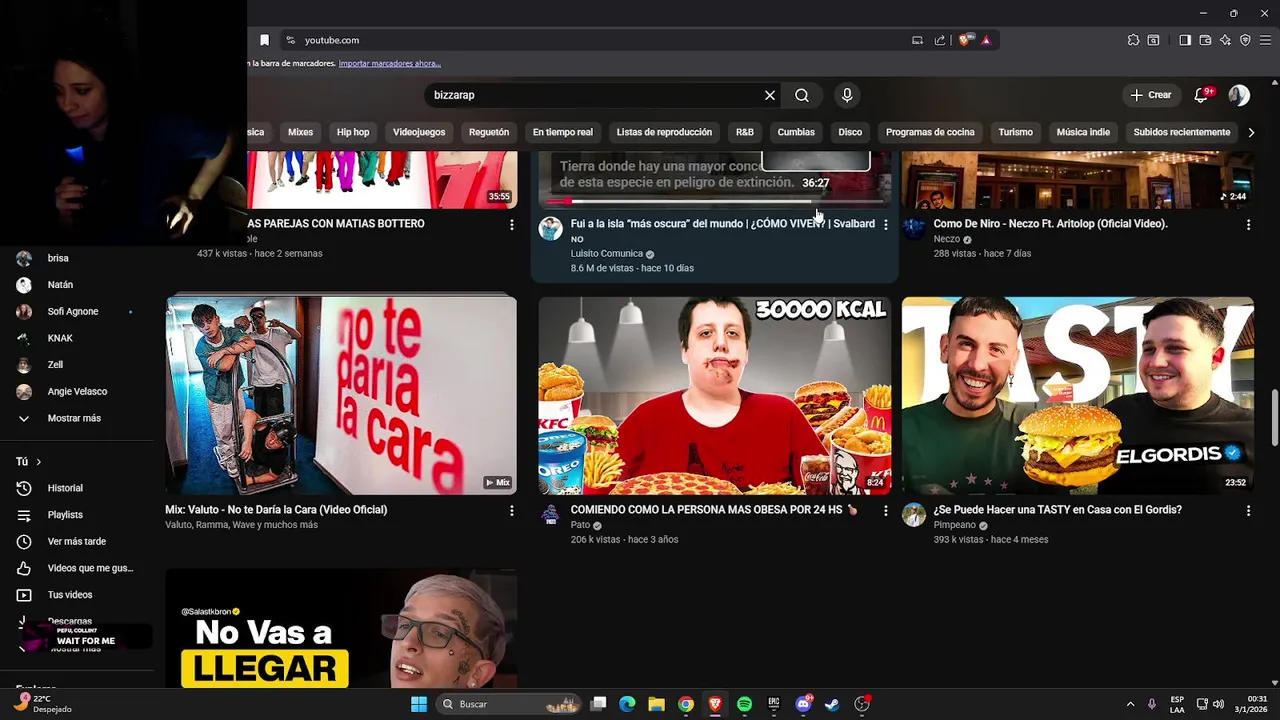Select the Turismo filter chip
Viewport: 1280px width, 720px height.
pyautogui.click(x=1015, y=132)
